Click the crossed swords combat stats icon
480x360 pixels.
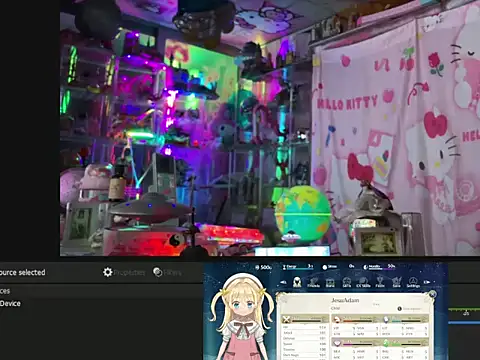point(286,320)
